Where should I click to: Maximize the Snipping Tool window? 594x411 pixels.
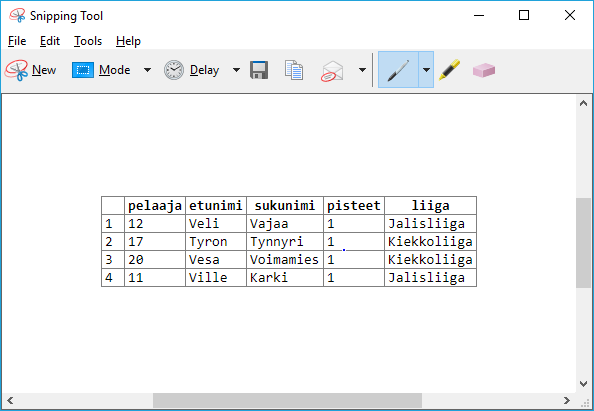tap(524, 16)
